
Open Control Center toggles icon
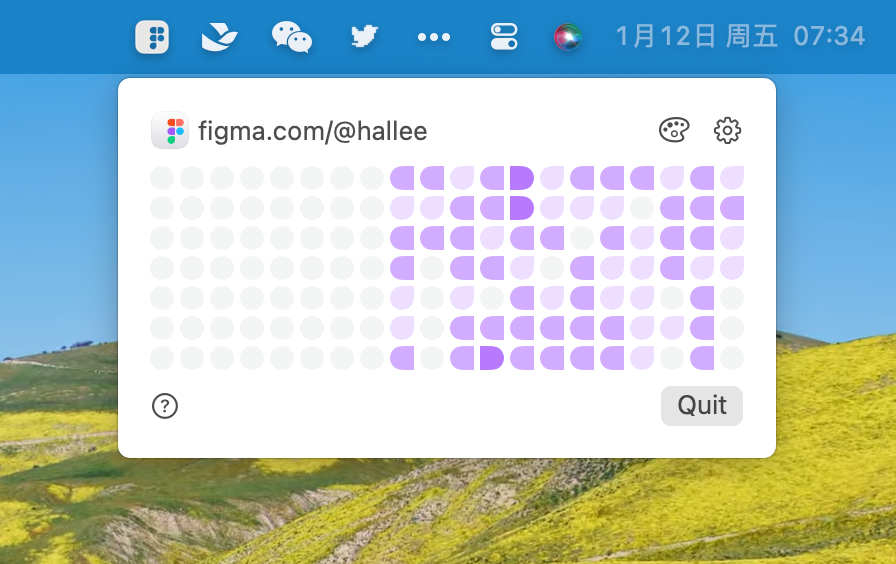coord(504,37)
